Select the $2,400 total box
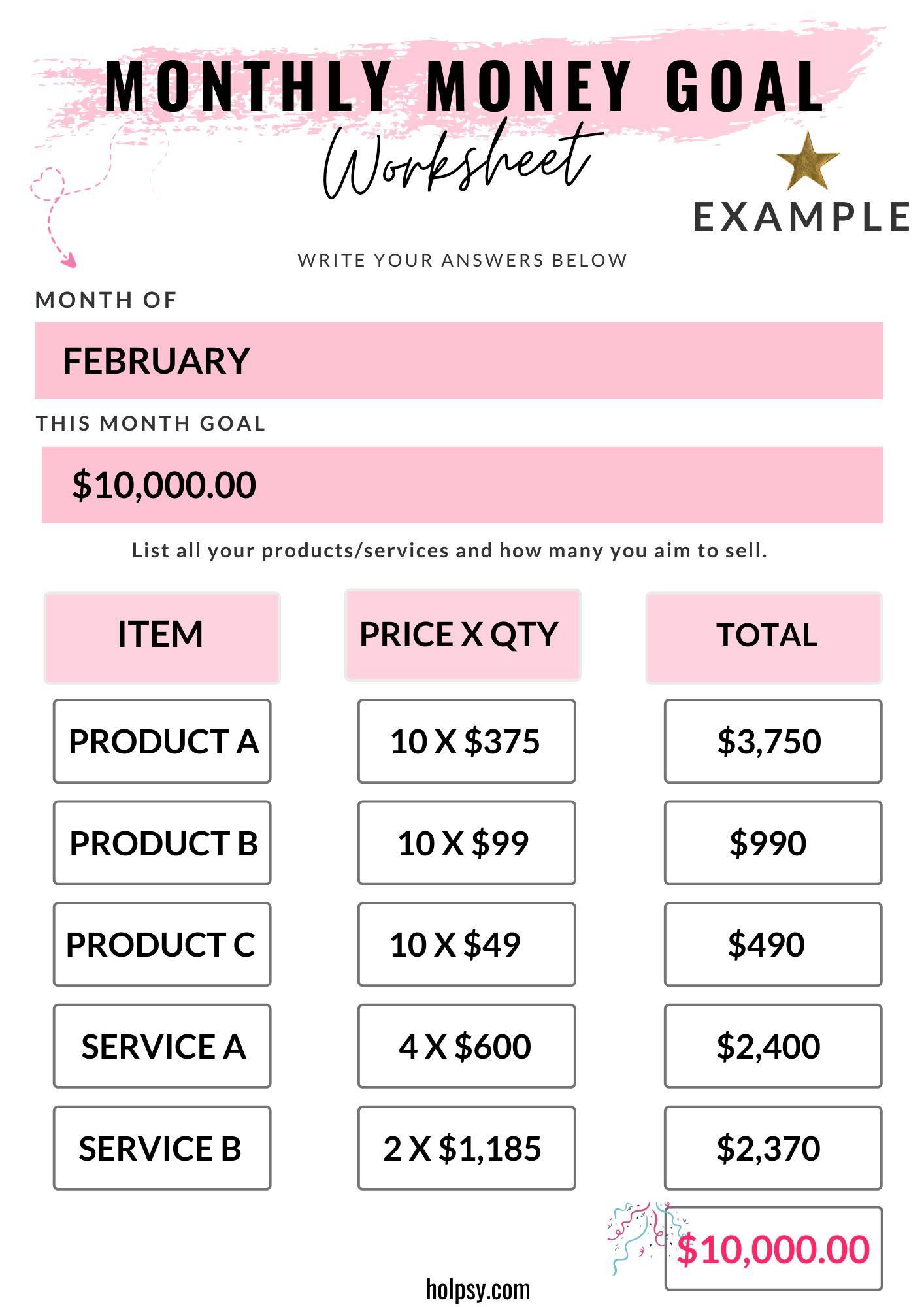The image size is (924, 1307). (x=772, y=1046)
